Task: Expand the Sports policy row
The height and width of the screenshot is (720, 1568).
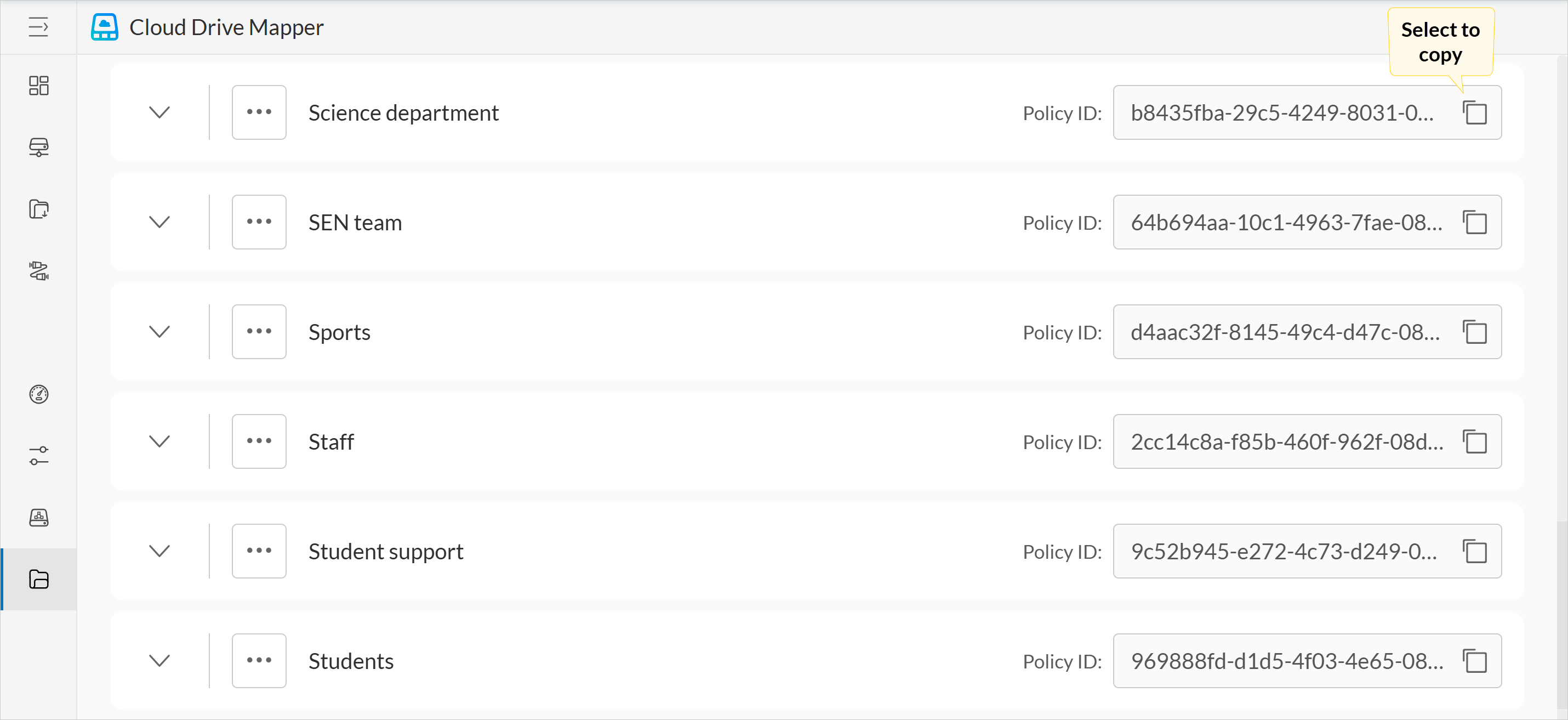Action: click(159, 332)
